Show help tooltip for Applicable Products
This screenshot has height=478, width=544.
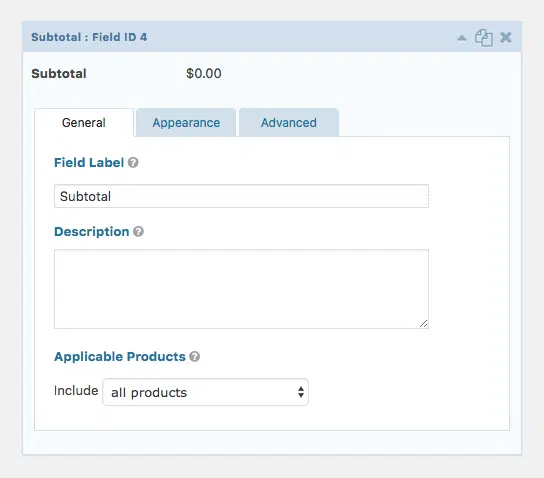pyautogui.click(x=195, y=357)
